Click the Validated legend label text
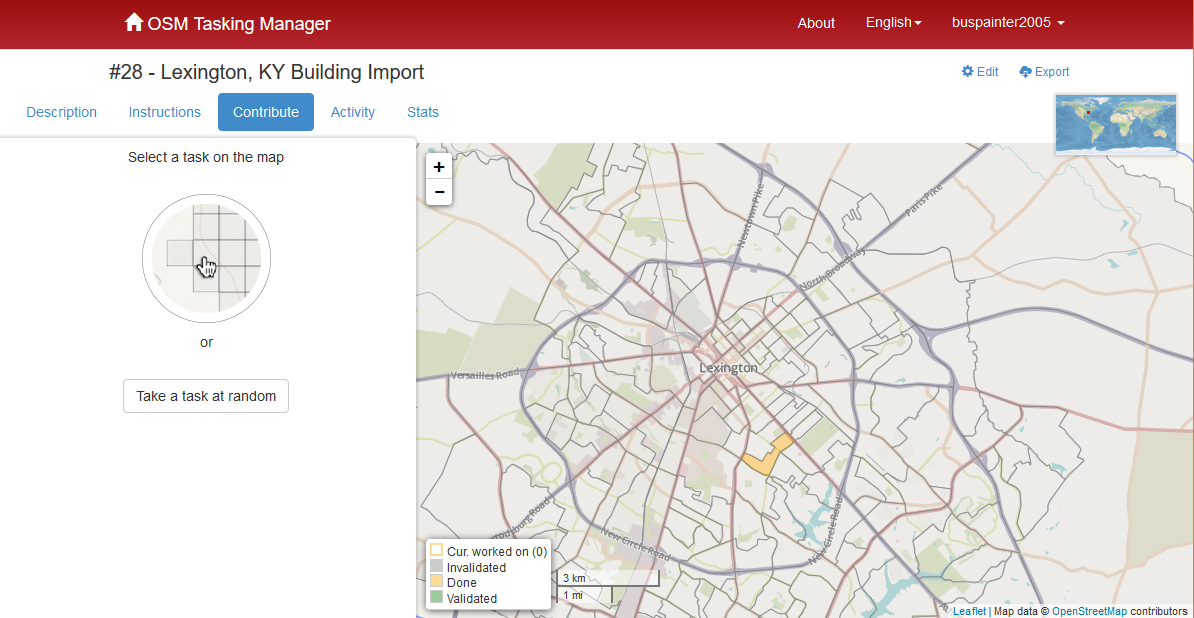This screenshot has width=1194, height=618. 472,599
